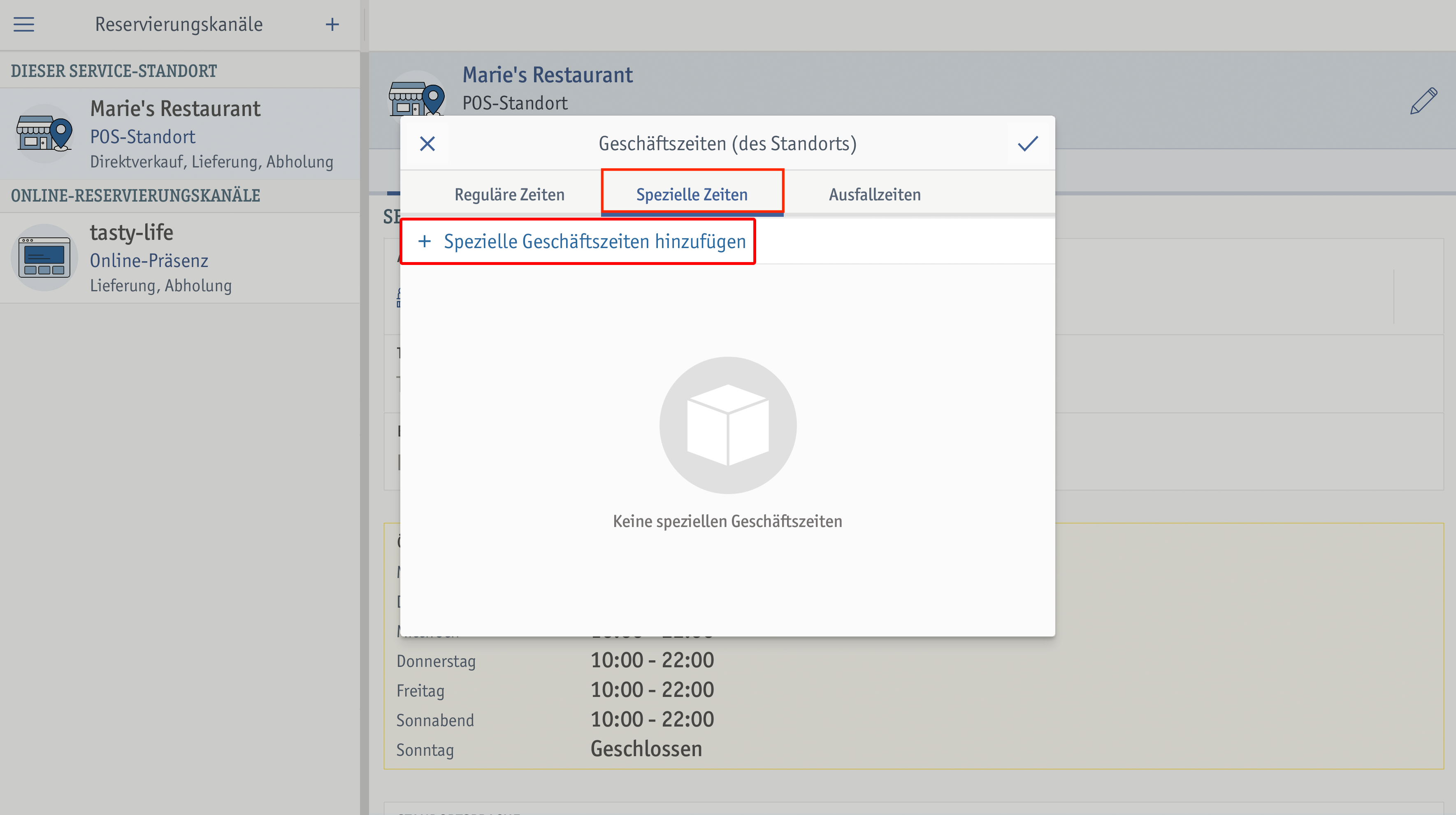The image size is (1456, 815).
Task: Click the Marie's Restaurant shop icon in sidebar
Action: point(44,133)
